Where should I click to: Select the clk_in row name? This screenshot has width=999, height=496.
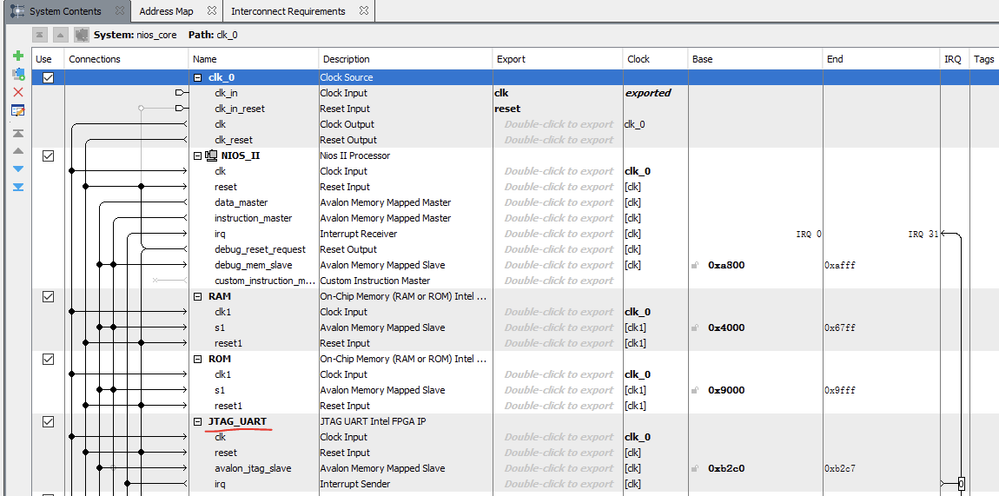click(226, 93)
